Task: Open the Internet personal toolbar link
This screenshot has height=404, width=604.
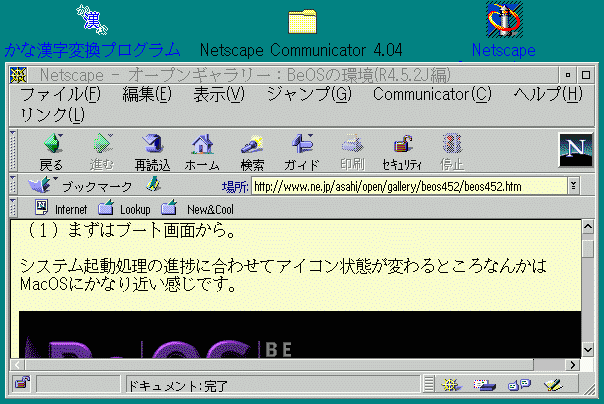Action: coord(61,209)
